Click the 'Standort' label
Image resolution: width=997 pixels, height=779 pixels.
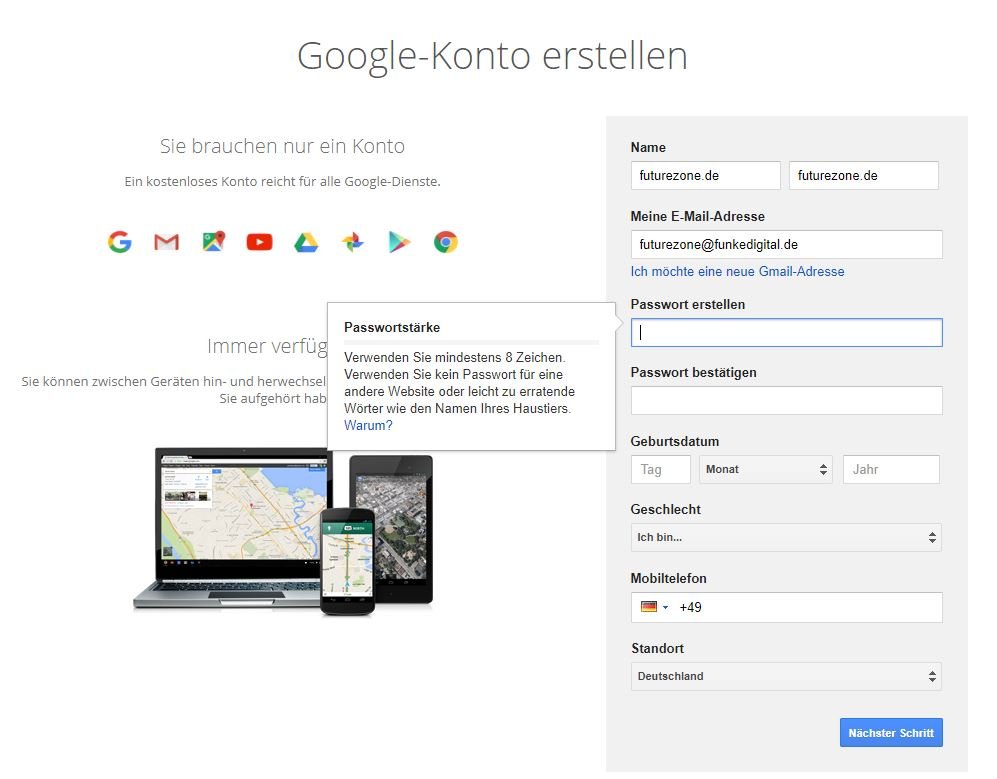[x=657, y=649]
